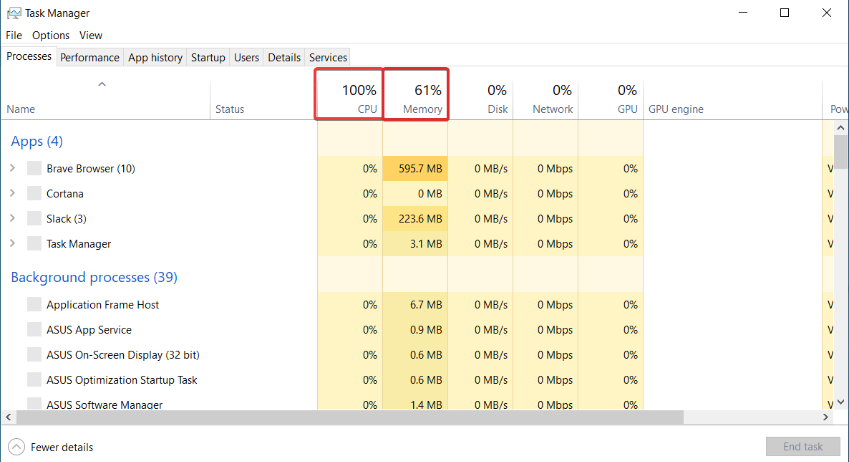The image size is (849, 462).
Task: Click the ASUS On-Screen Display icon
Action: 35,355
